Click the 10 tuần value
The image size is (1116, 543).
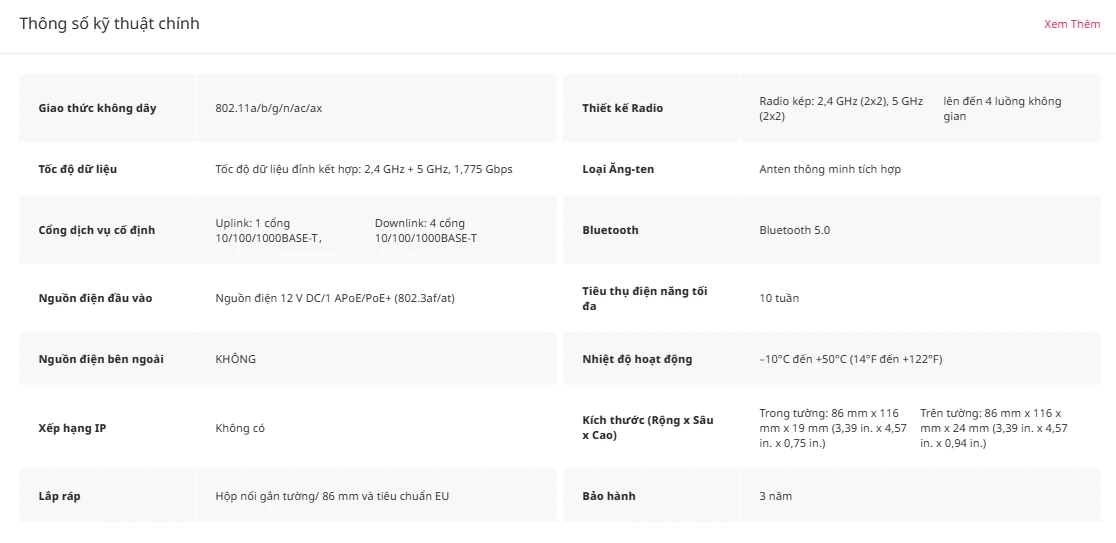[x=779, y=298]
